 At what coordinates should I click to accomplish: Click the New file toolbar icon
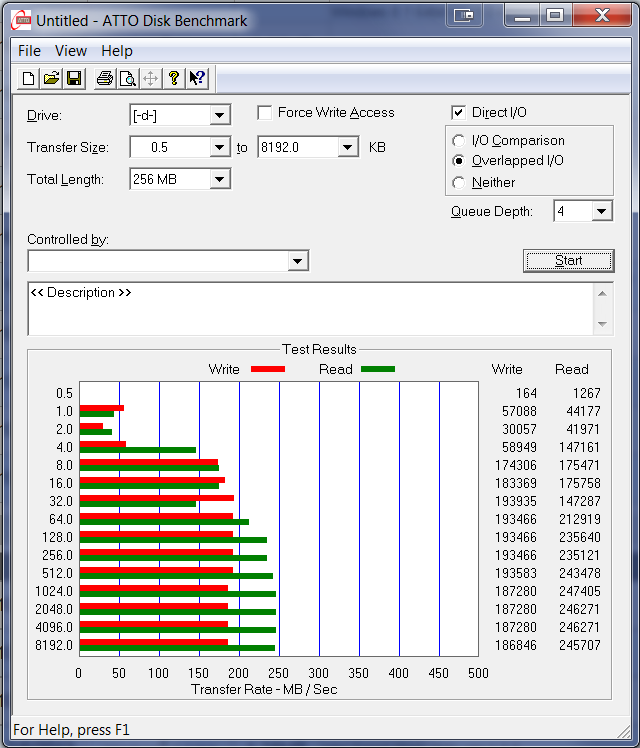click(29, 78)
